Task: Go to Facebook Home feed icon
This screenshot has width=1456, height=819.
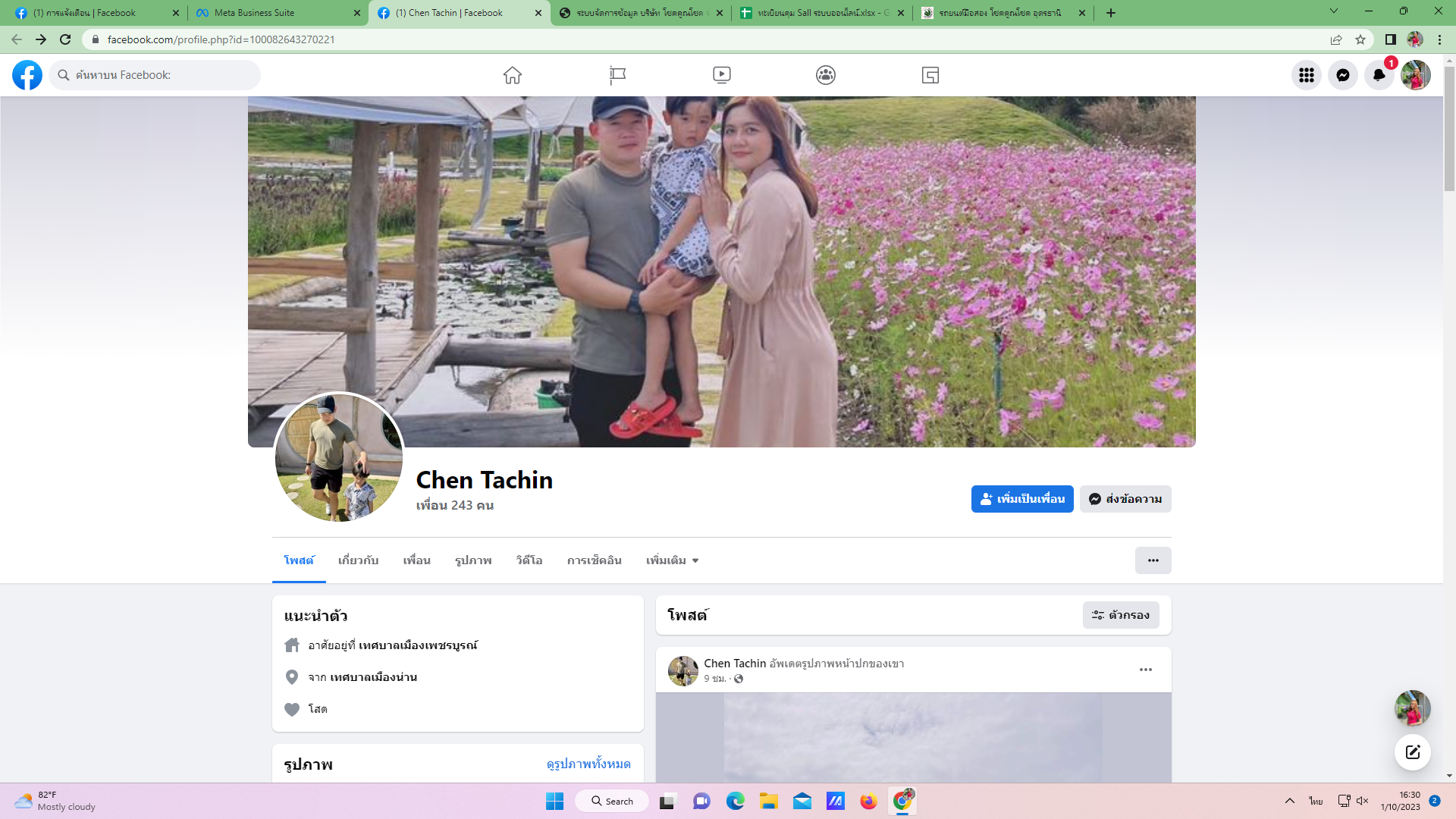Action: tap(513, 75)
